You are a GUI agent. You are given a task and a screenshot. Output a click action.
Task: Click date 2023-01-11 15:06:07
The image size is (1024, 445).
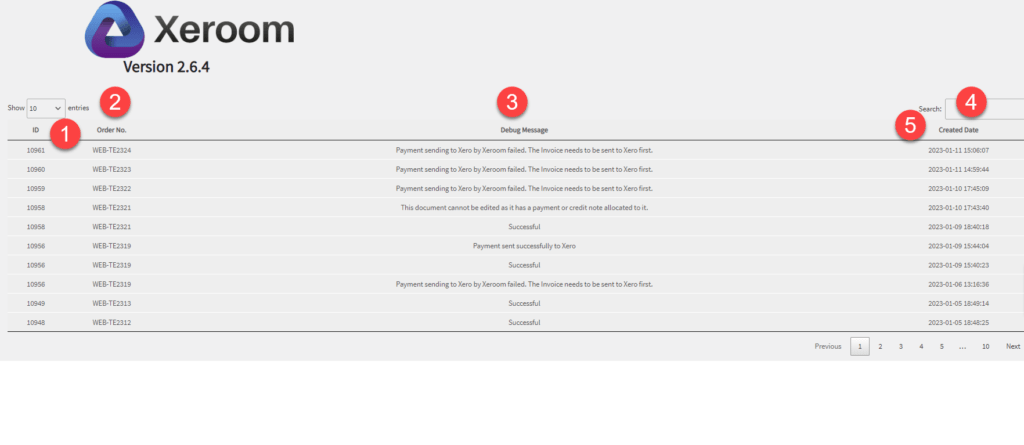pos(959,150)
